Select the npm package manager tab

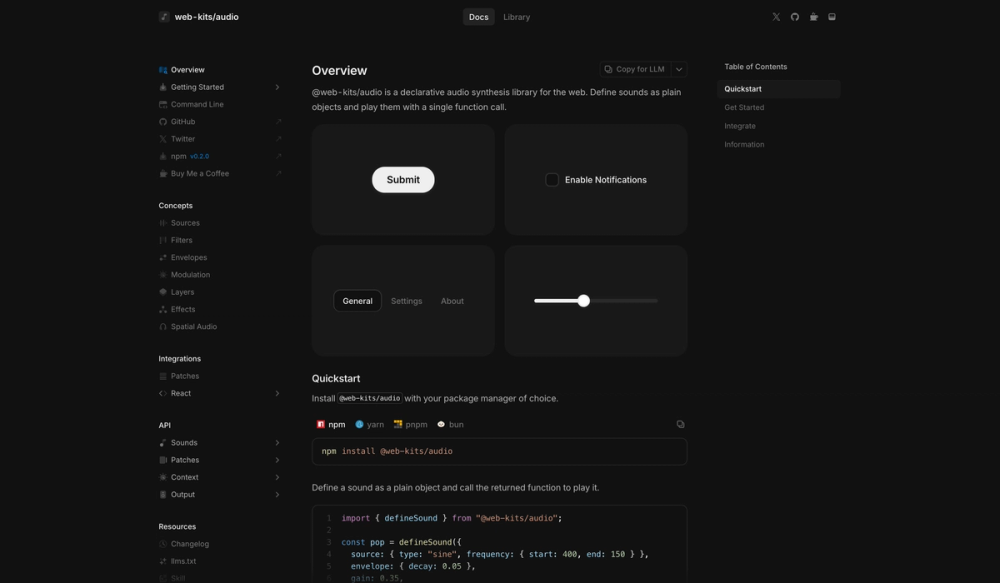[x=331, y=424]
